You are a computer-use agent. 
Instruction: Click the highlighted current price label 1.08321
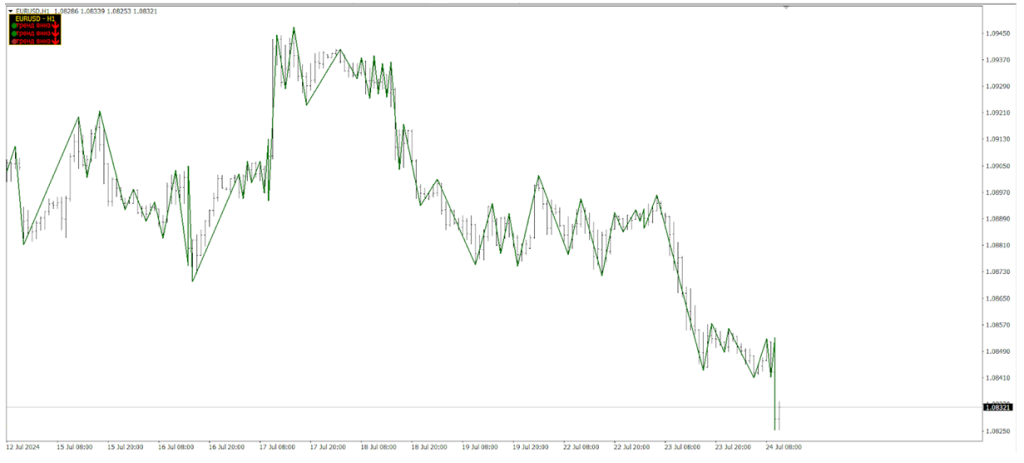coord(998,407)
